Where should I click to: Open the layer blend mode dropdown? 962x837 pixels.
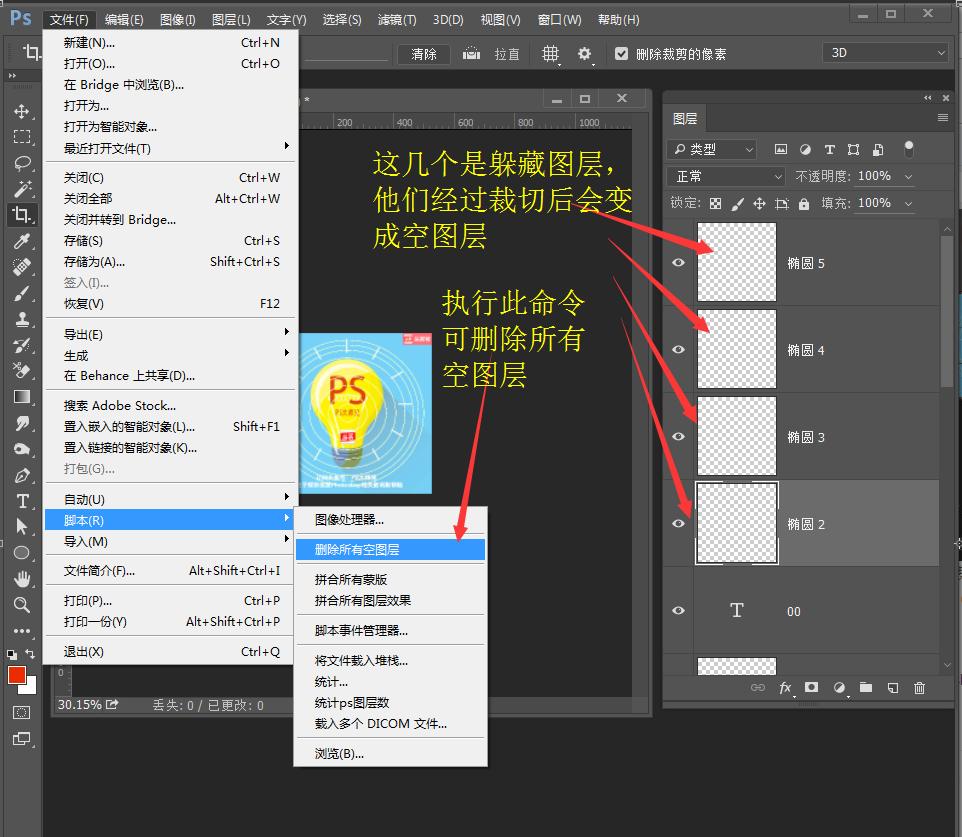(x=724, y=175)
